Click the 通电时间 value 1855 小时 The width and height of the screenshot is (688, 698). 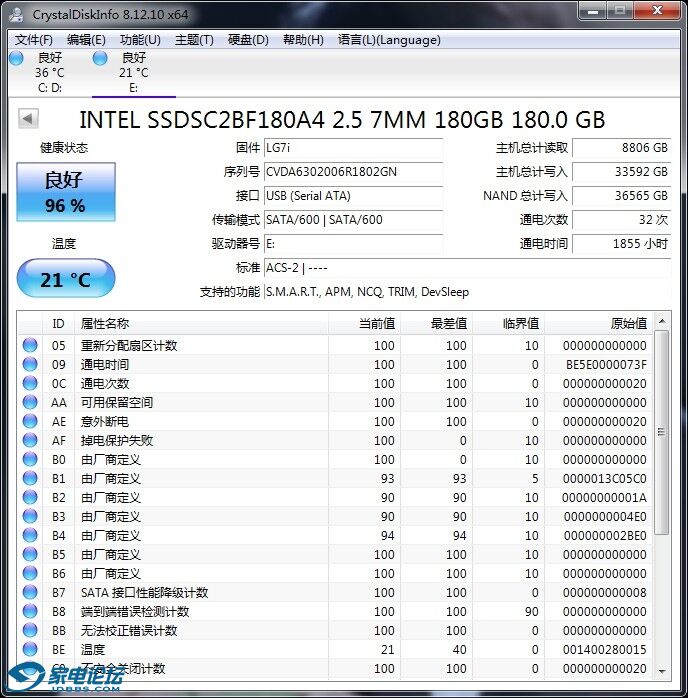click(x=622, y=244)
